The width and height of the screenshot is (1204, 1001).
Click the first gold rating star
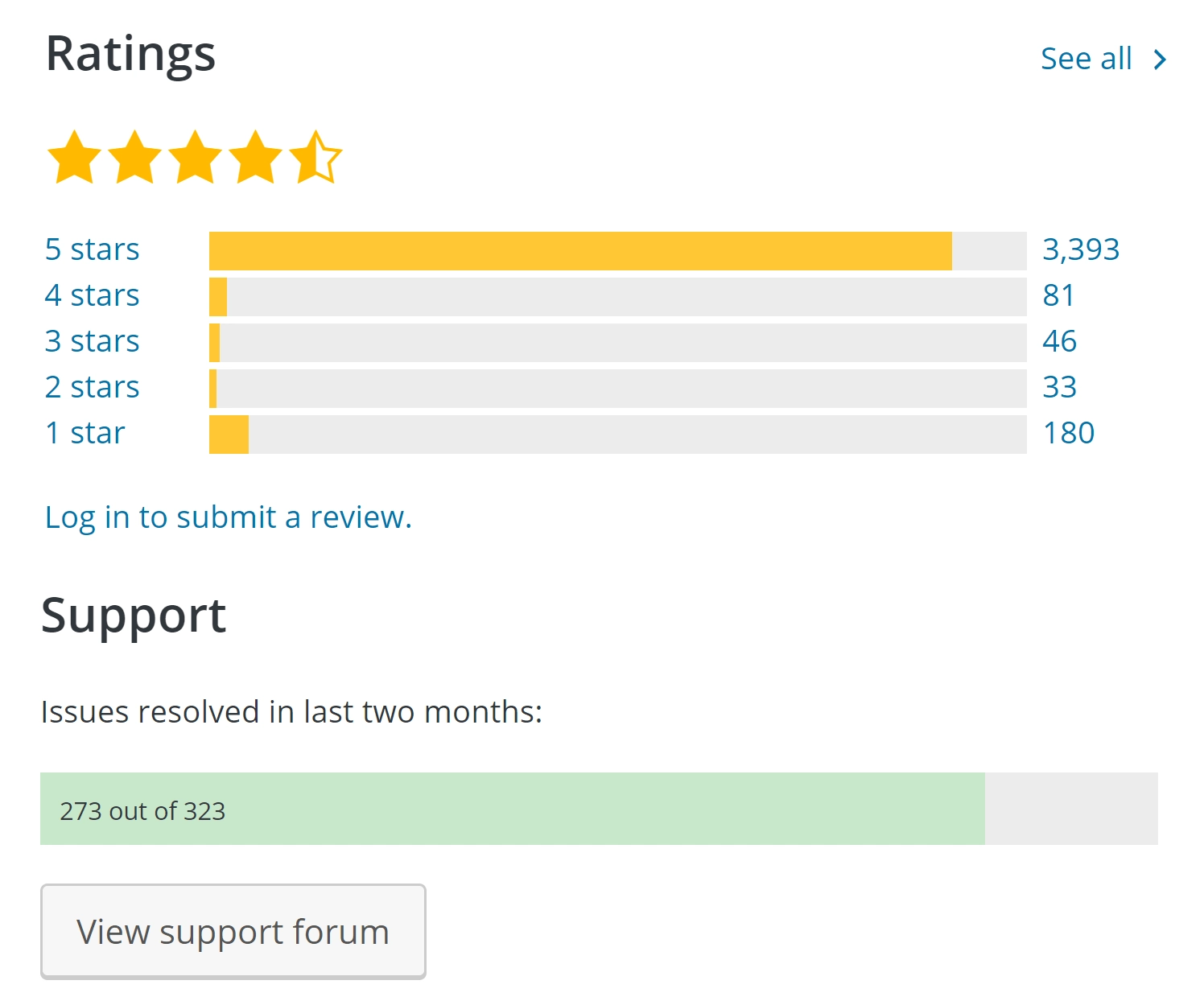pos(74,158)
